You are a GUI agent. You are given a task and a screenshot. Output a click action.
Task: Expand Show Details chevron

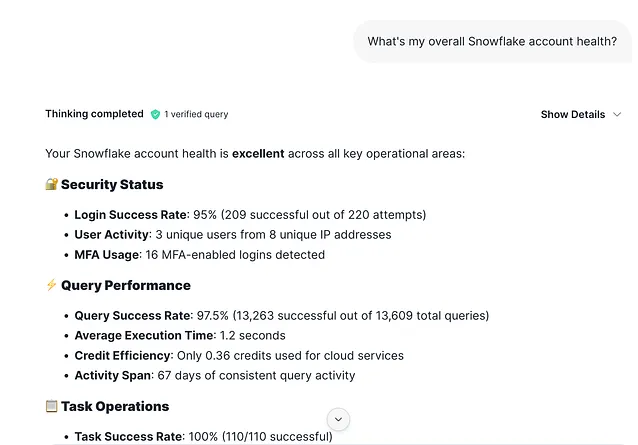pos(617,115)
